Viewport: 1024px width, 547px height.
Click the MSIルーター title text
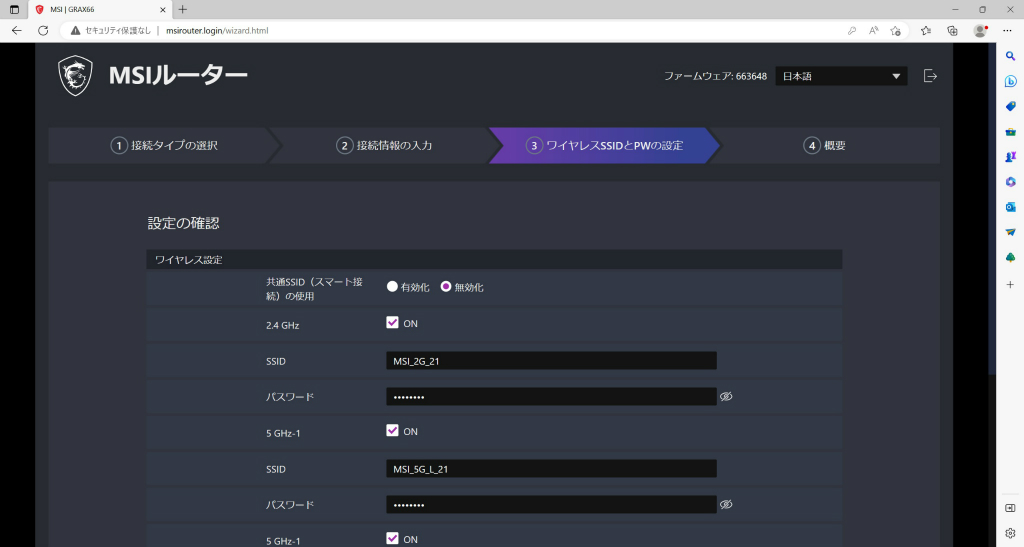tap(178, 76)
